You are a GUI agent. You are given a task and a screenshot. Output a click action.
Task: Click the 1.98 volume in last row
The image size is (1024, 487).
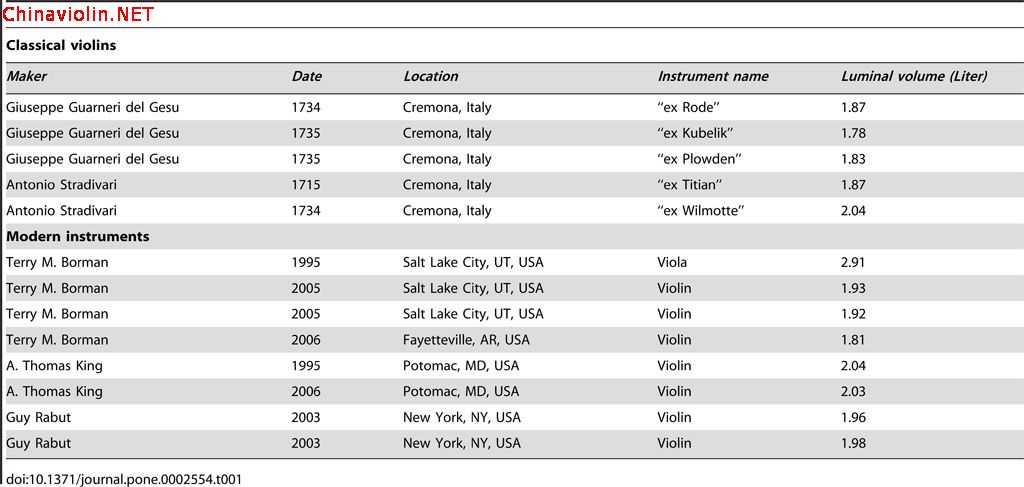point(854,443)
